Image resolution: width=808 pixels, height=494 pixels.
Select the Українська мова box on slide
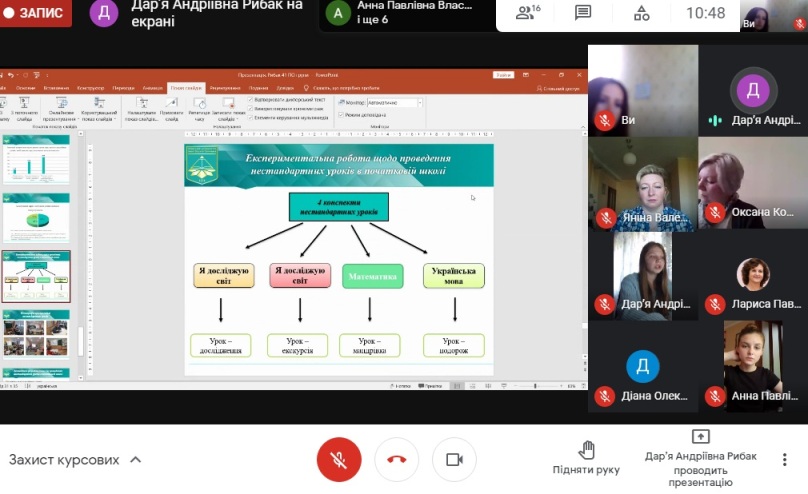pos(453,276)
